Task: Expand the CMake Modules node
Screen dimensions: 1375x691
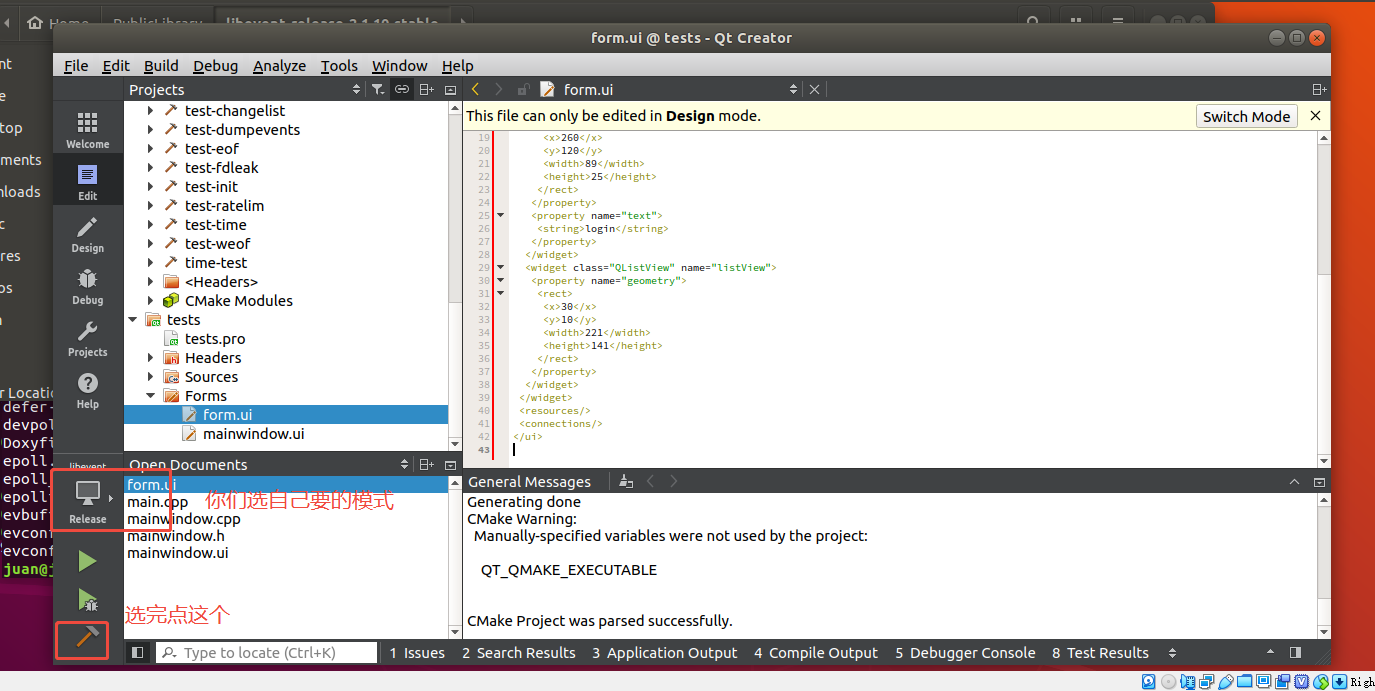Action: pyautogui.click(x=151, y=300)
